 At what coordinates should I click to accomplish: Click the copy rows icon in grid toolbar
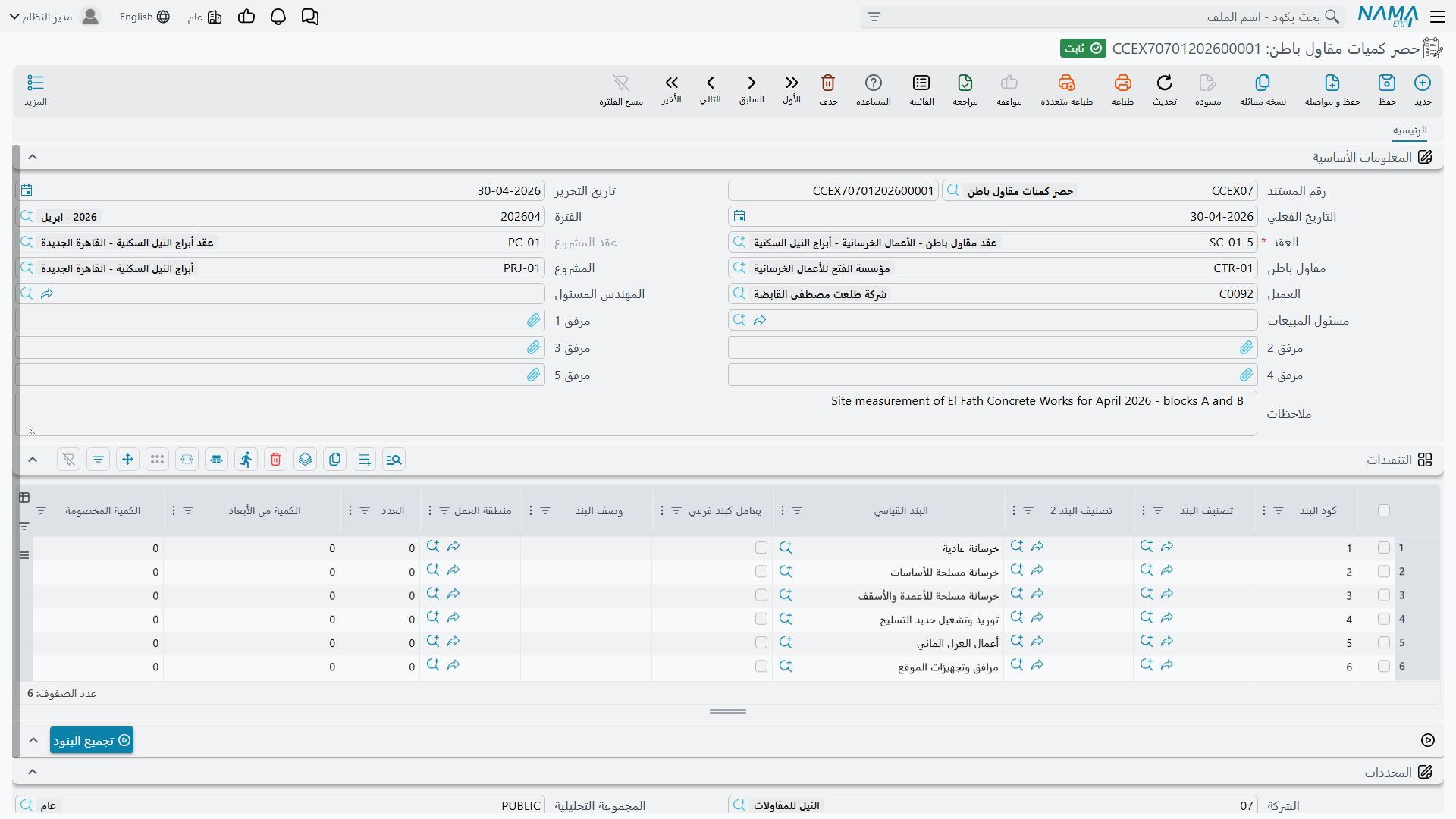334,460
